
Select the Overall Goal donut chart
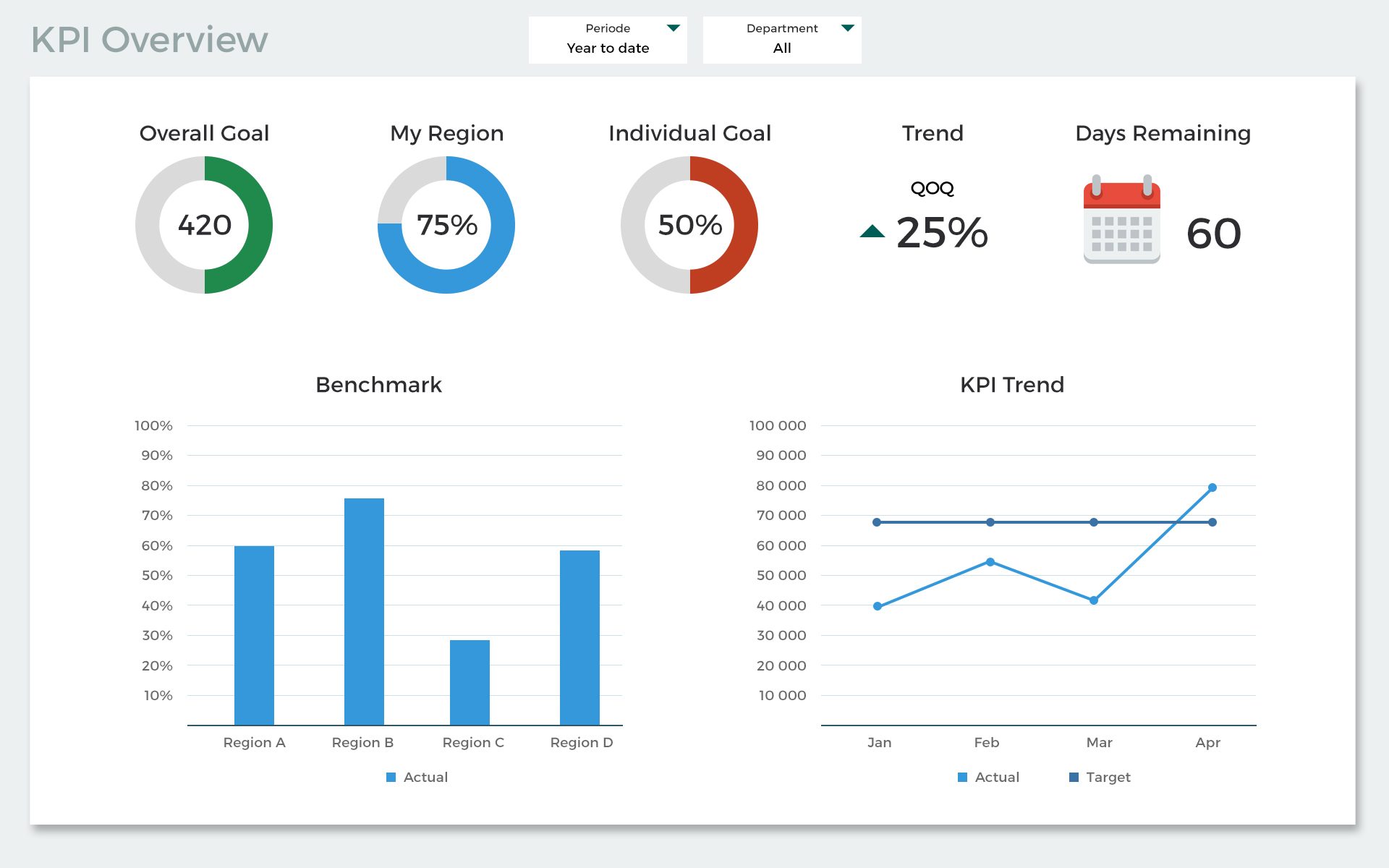[204, 225]
